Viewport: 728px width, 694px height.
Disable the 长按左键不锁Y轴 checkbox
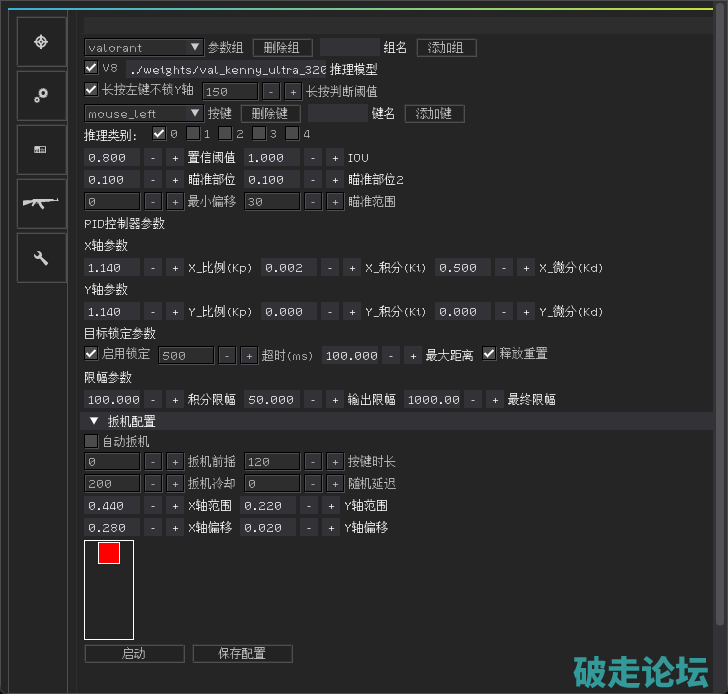tap(91, 91)
